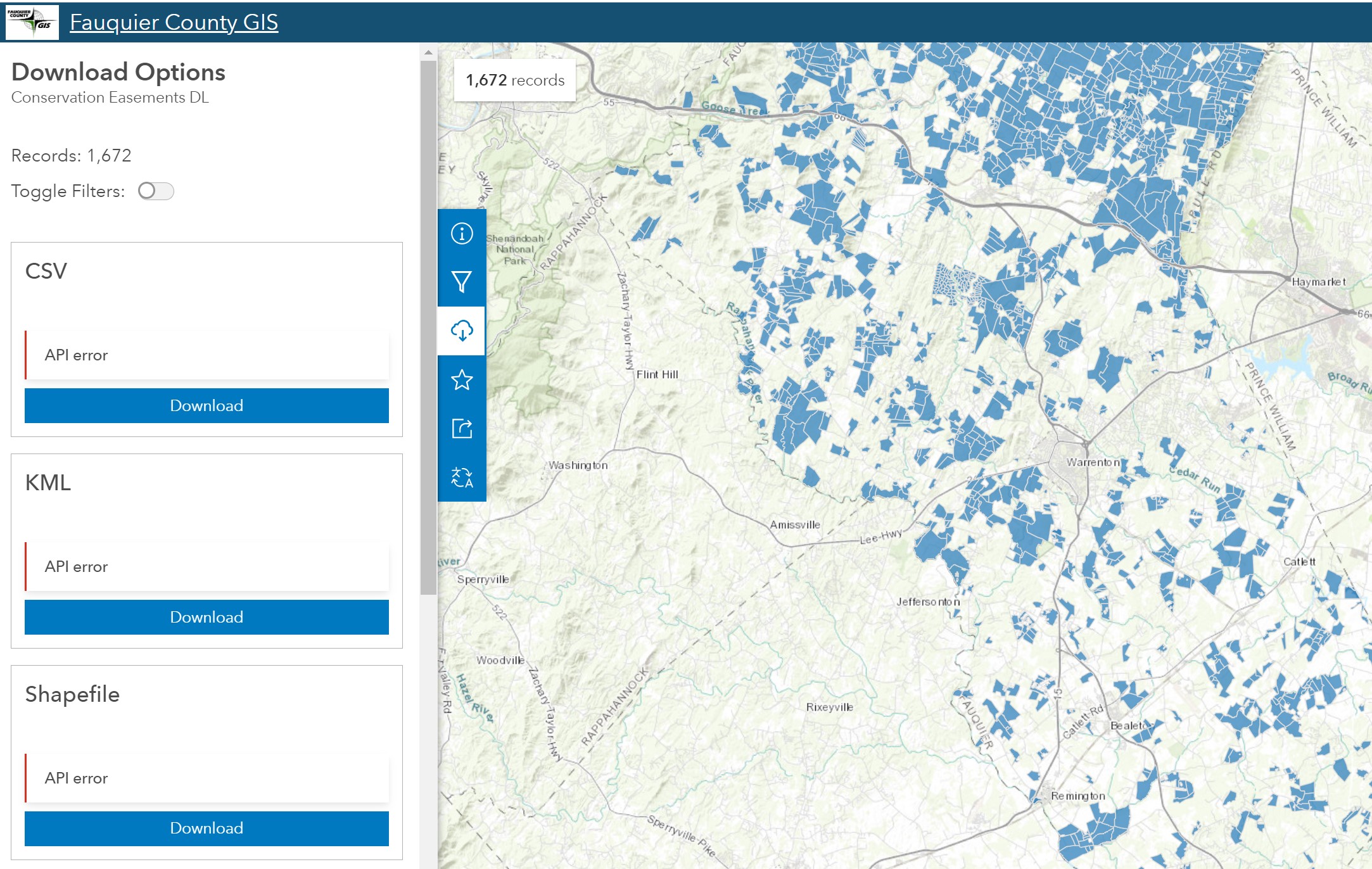This screenshot has height=869, width=1372.
Task: Select the cloud download icon
Action: coord(462,331)
